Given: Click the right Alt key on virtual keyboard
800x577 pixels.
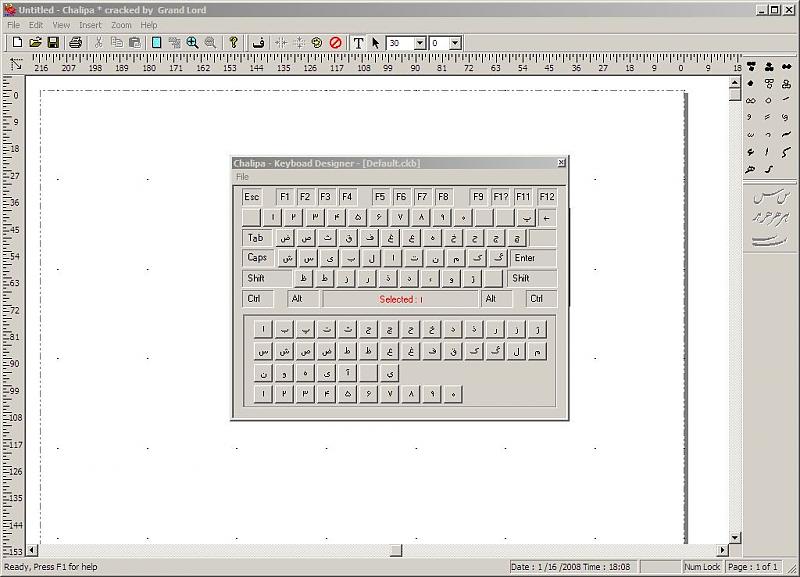Looking at the screenshot, I should [x=496, y=299].
